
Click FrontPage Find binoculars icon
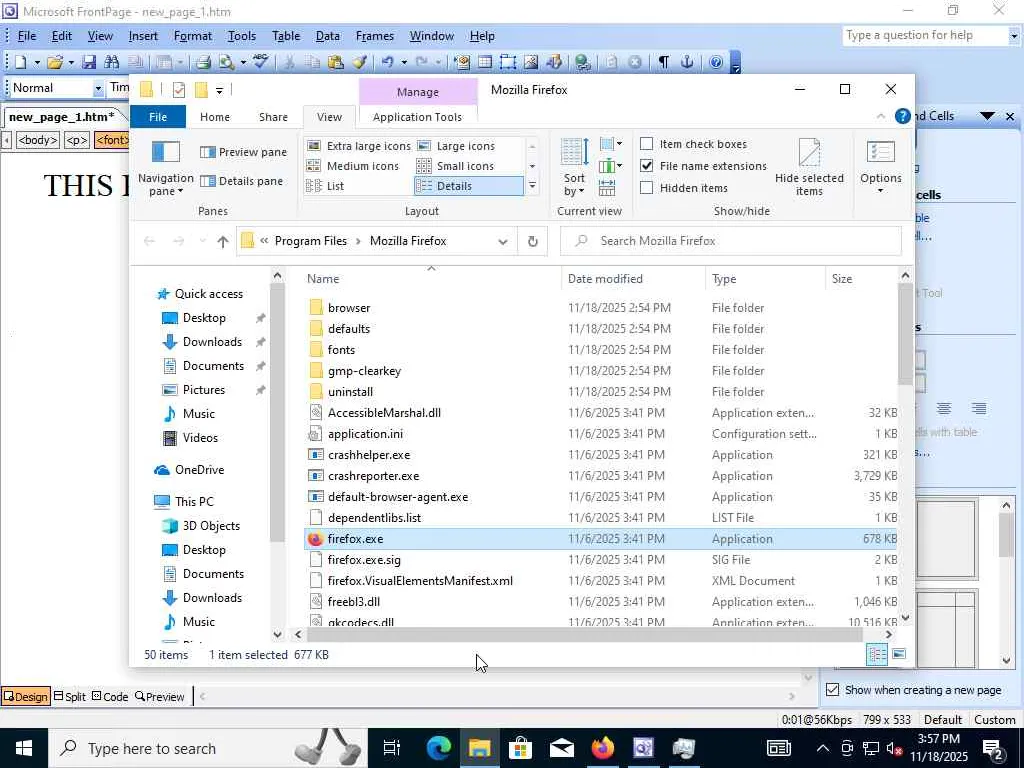[112, 62]
